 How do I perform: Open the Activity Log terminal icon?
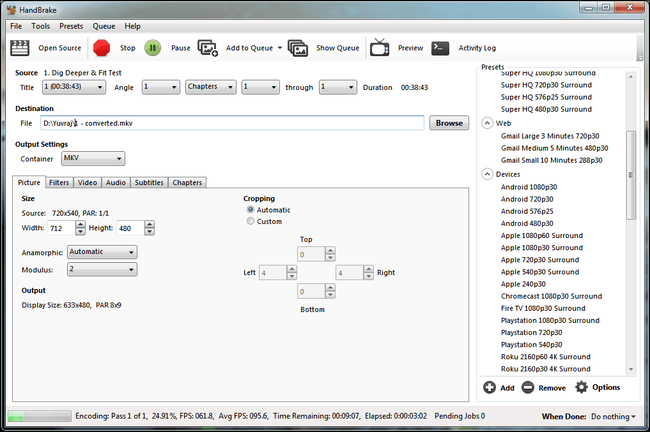(x=440, y=47)
